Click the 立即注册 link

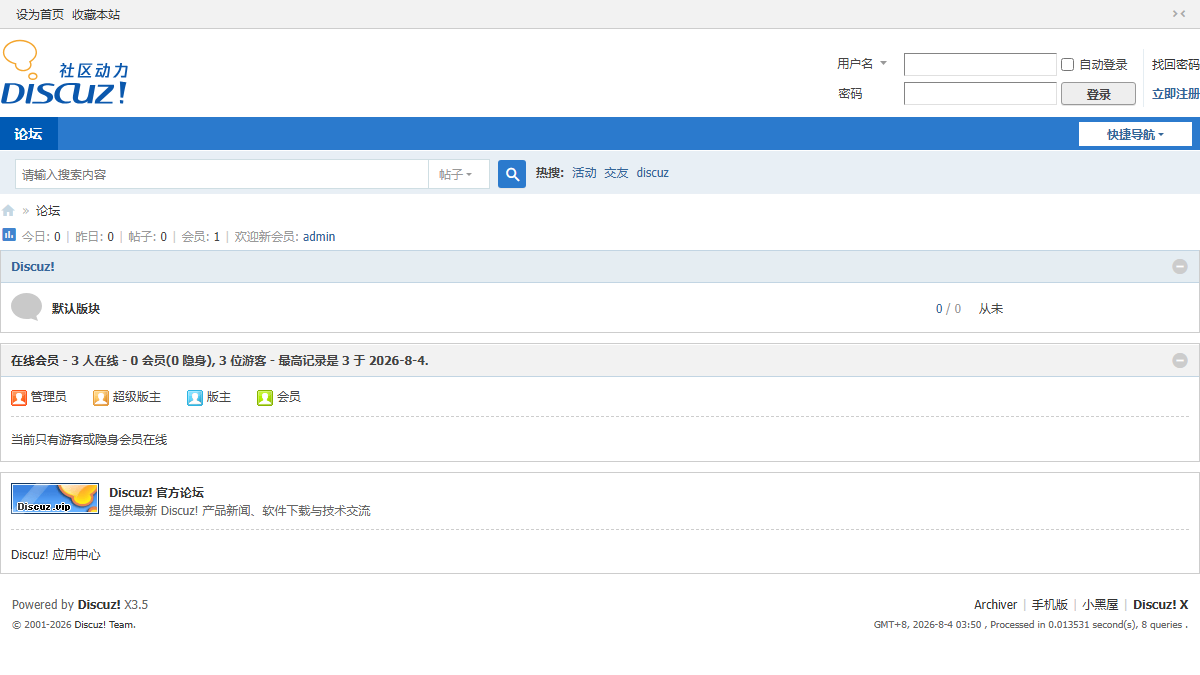coord(1176,94)
